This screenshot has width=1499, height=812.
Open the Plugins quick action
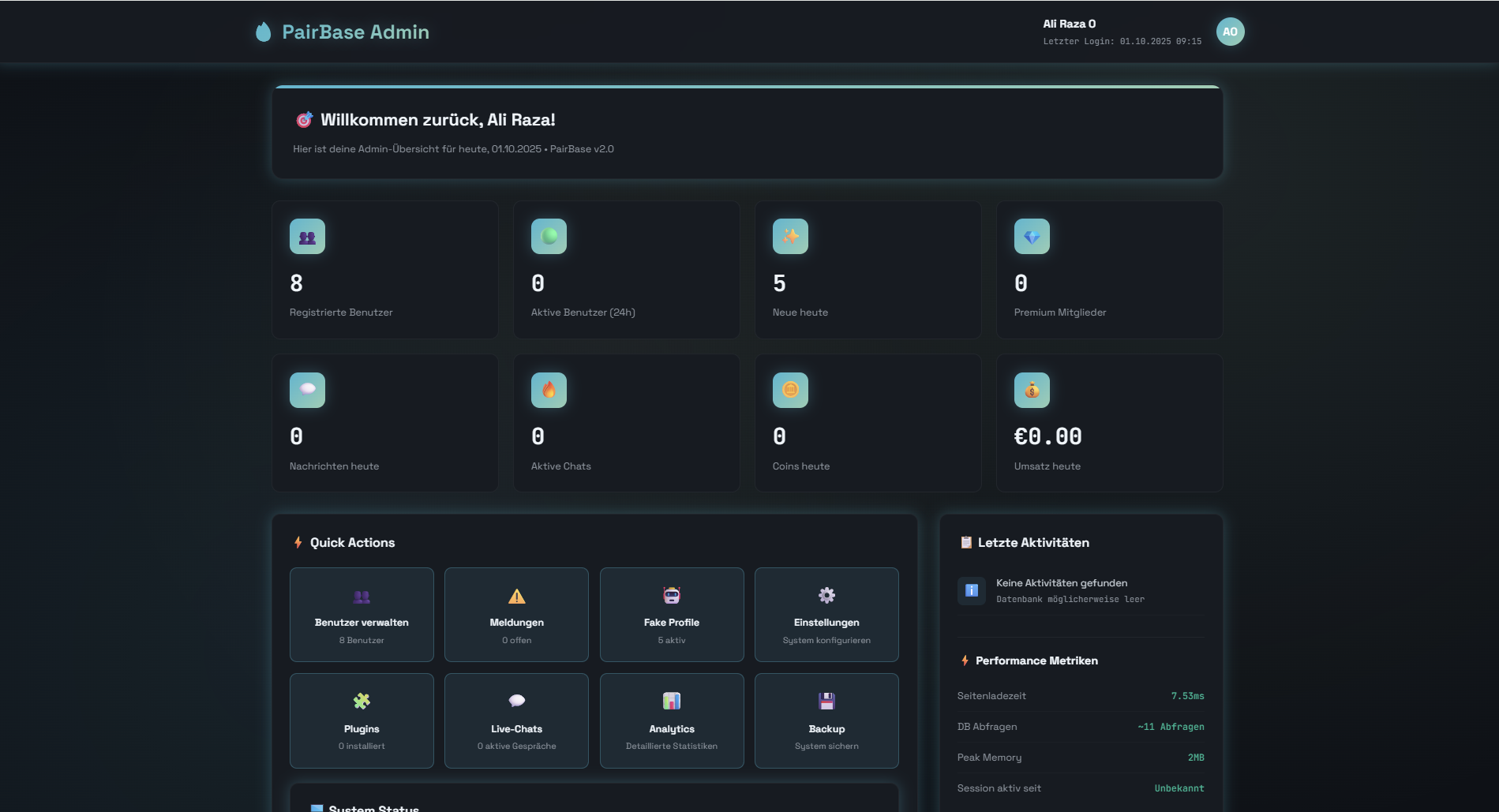(362, 720)
